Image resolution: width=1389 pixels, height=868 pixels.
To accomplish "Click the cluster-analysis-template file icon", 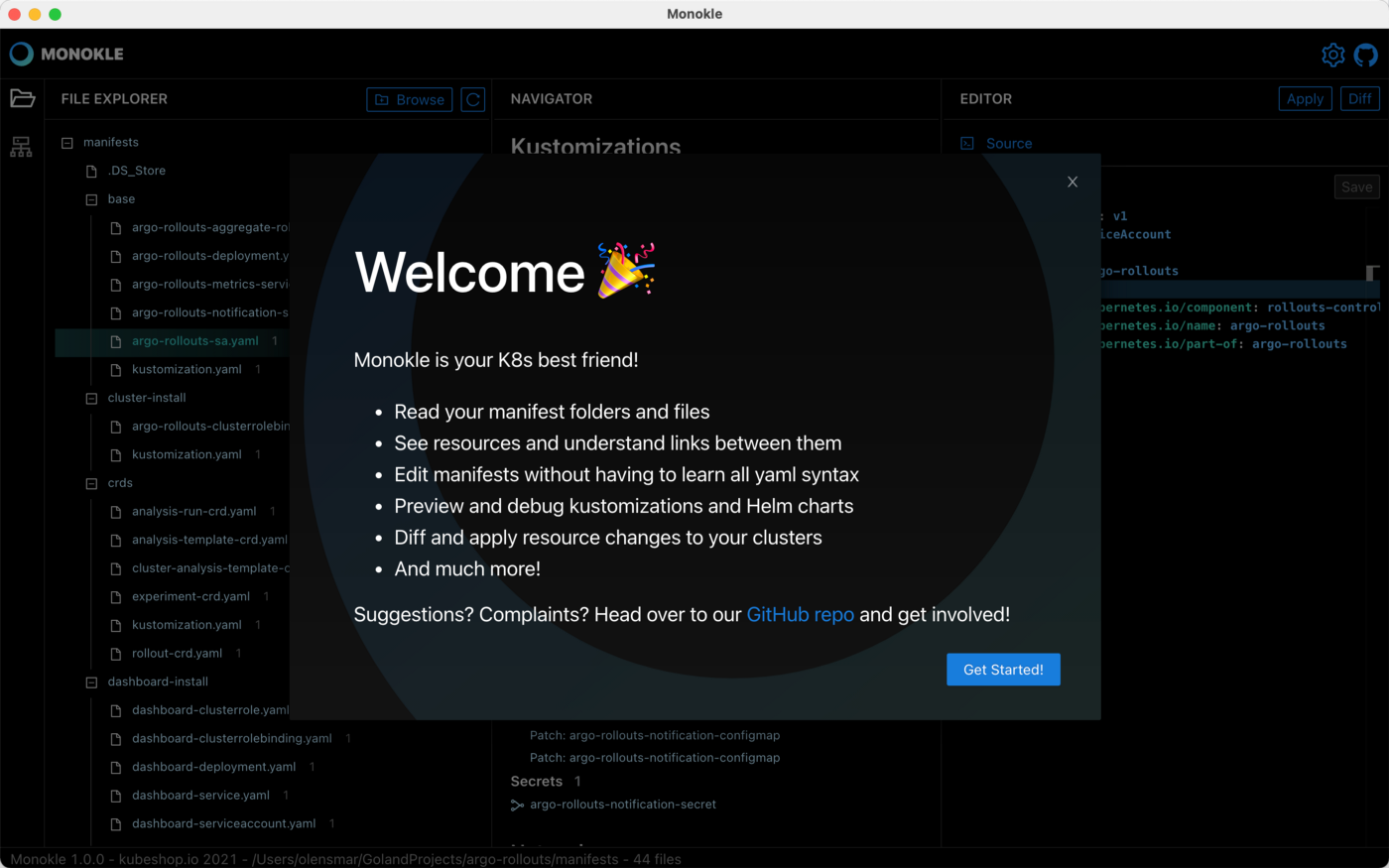I will [x=115, y=568].
